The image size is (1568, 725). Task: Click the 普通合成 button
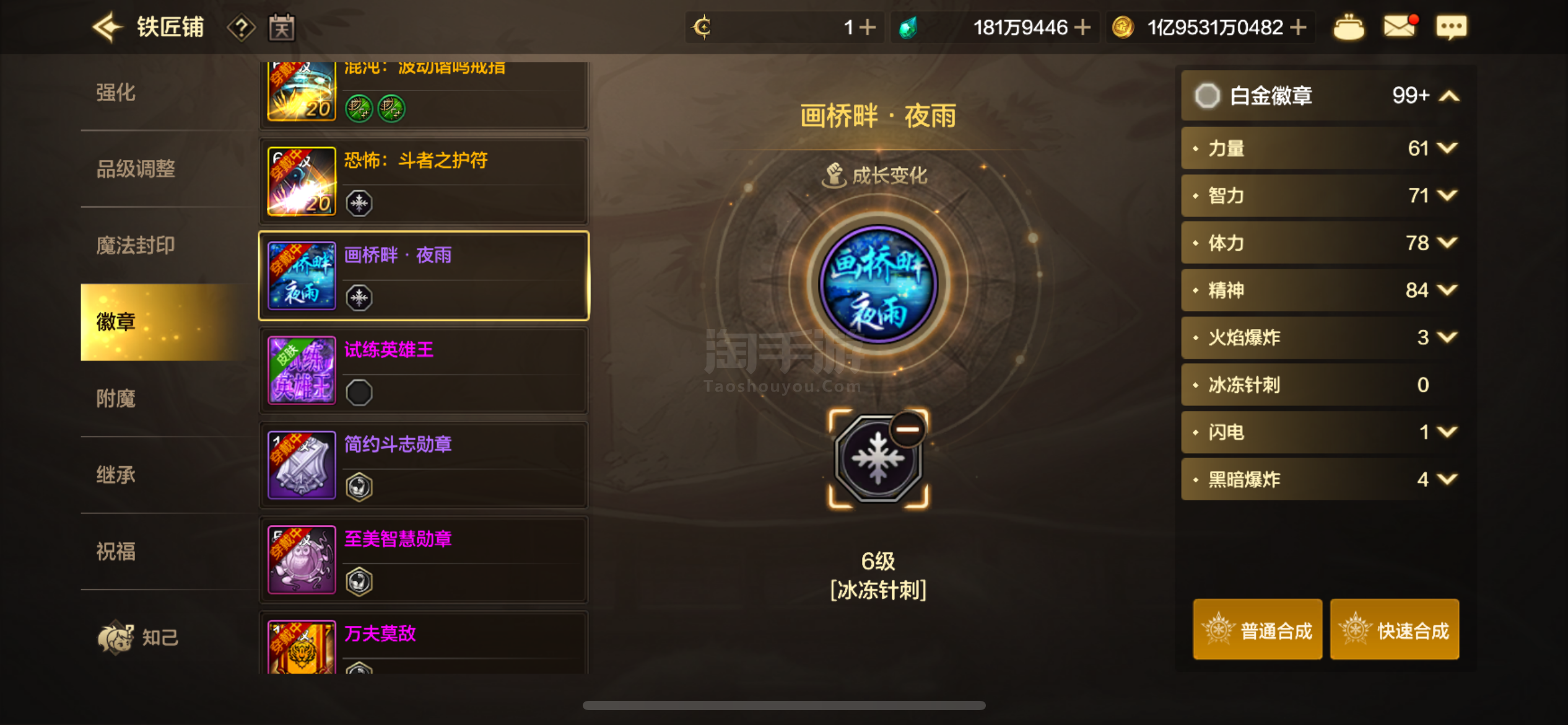tap(1257, 629)
